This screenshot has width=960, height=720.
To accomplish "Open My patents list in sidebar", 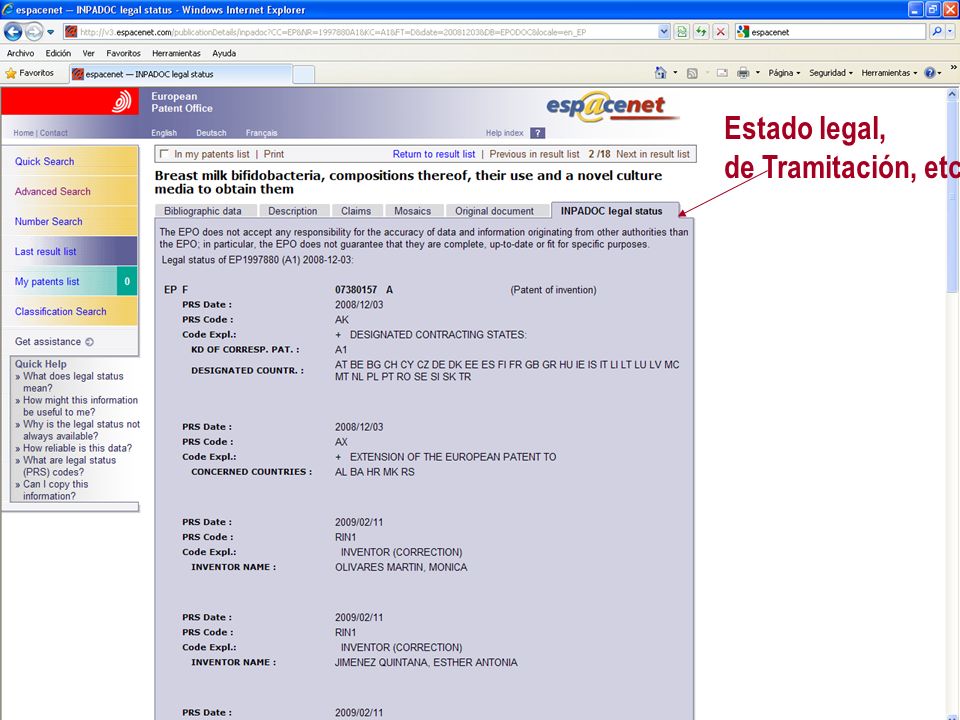I will 47,282.
